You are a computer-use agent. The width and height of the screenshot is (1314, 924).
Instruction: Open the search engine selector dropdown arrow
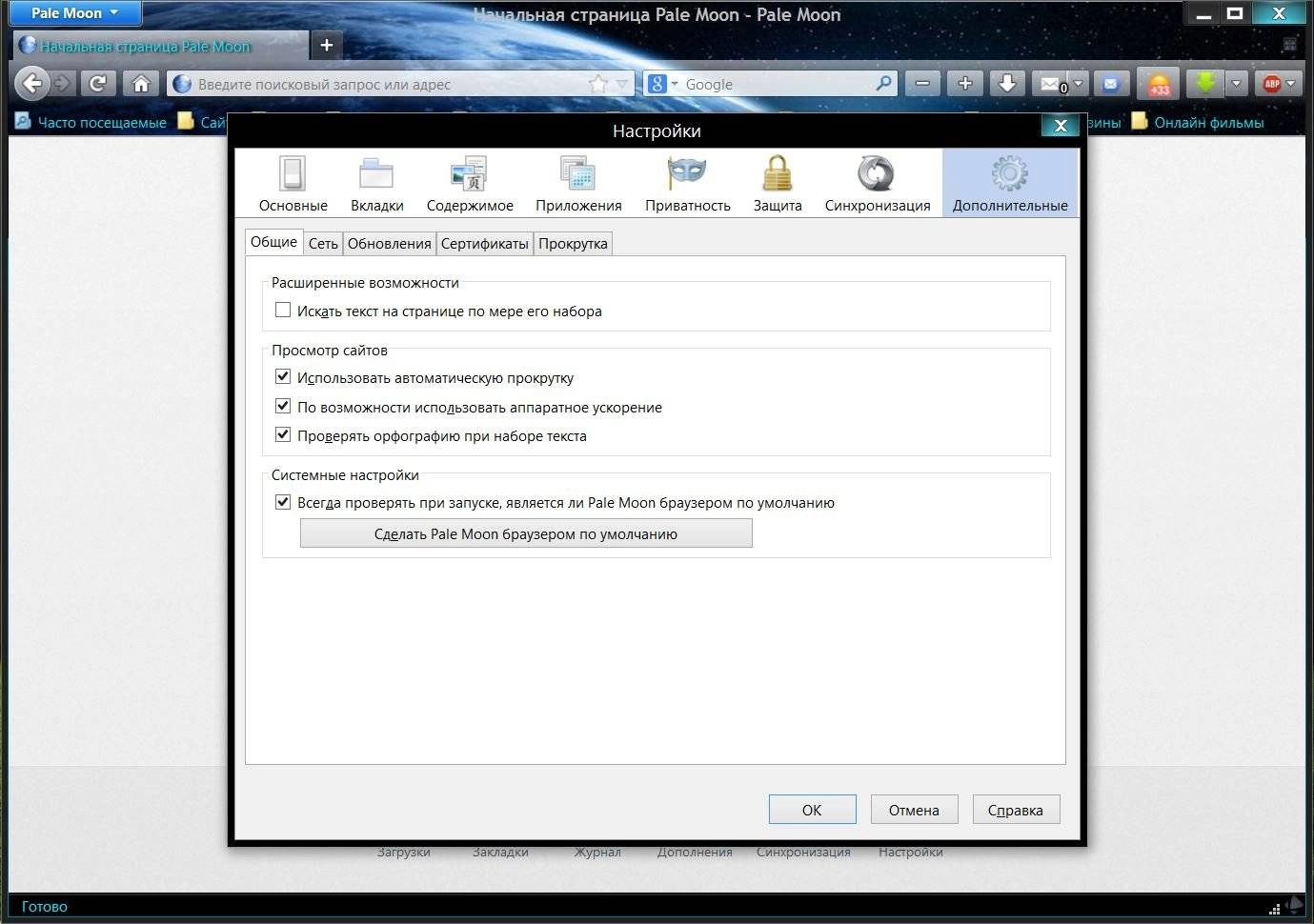(x=675, y=84)
